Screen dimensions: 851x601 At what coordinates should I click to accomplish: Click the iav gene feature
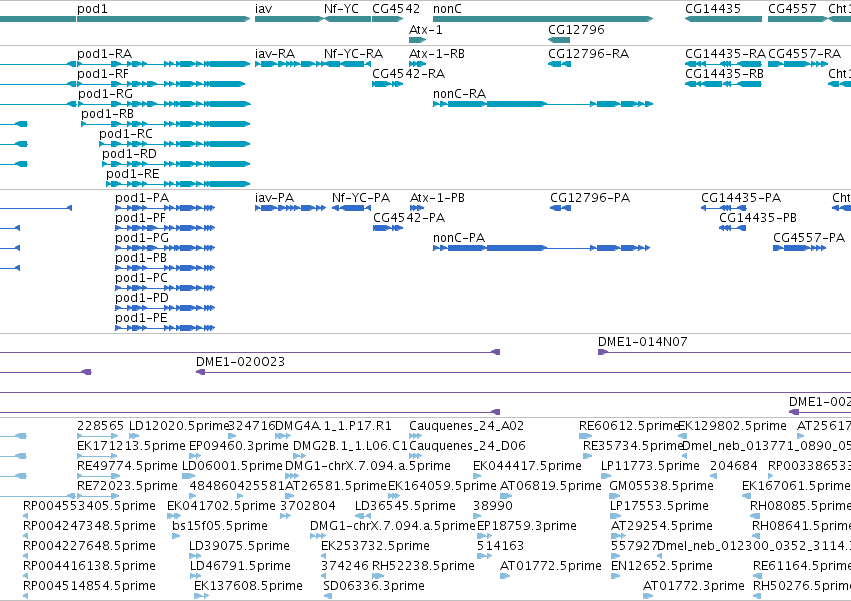289,19
